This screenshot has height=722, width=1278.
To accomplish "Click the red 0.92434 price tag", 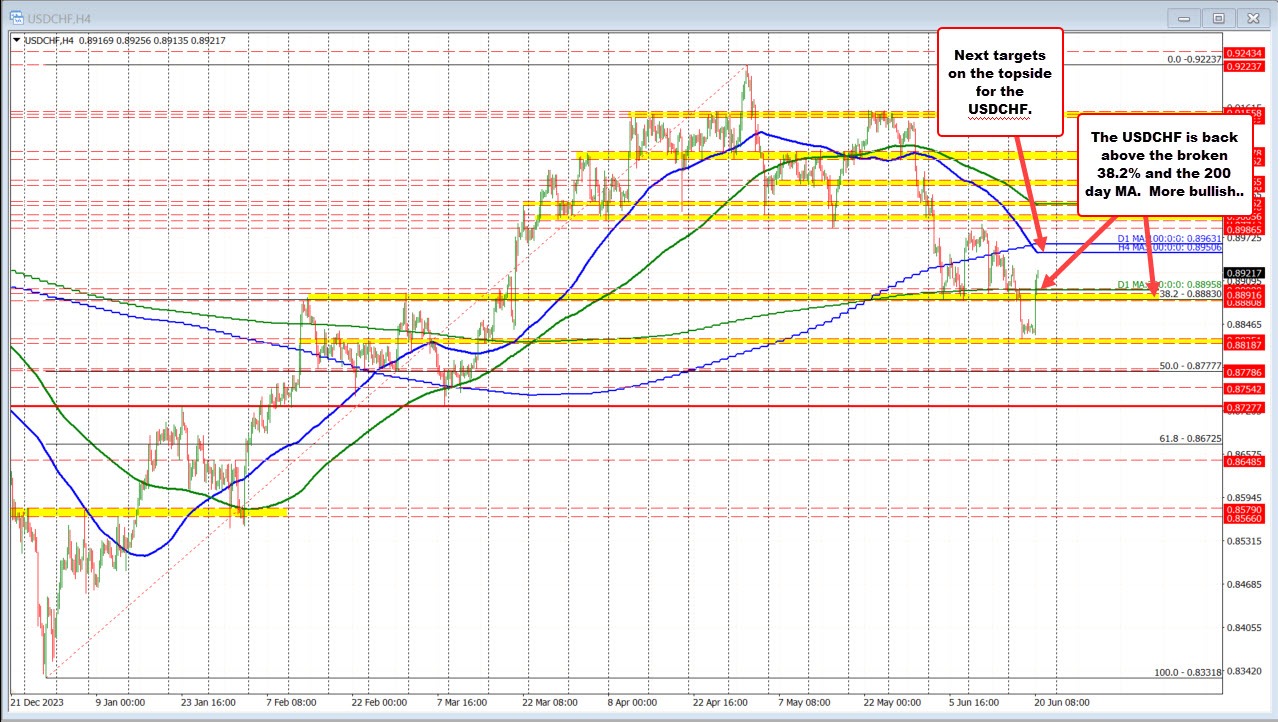I will coord(1245,52).
